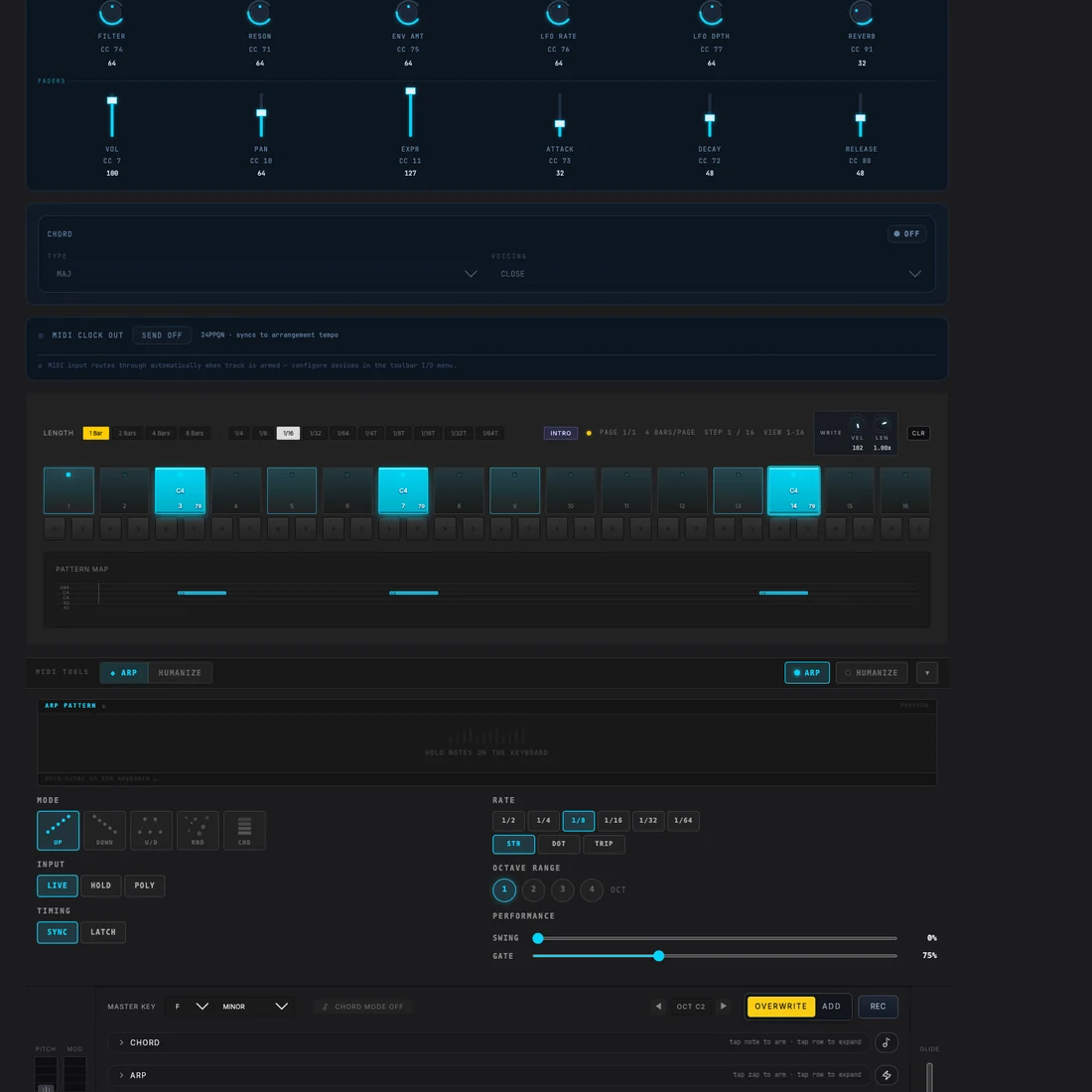Click sequencer step 9 pad

coord(514,491)
